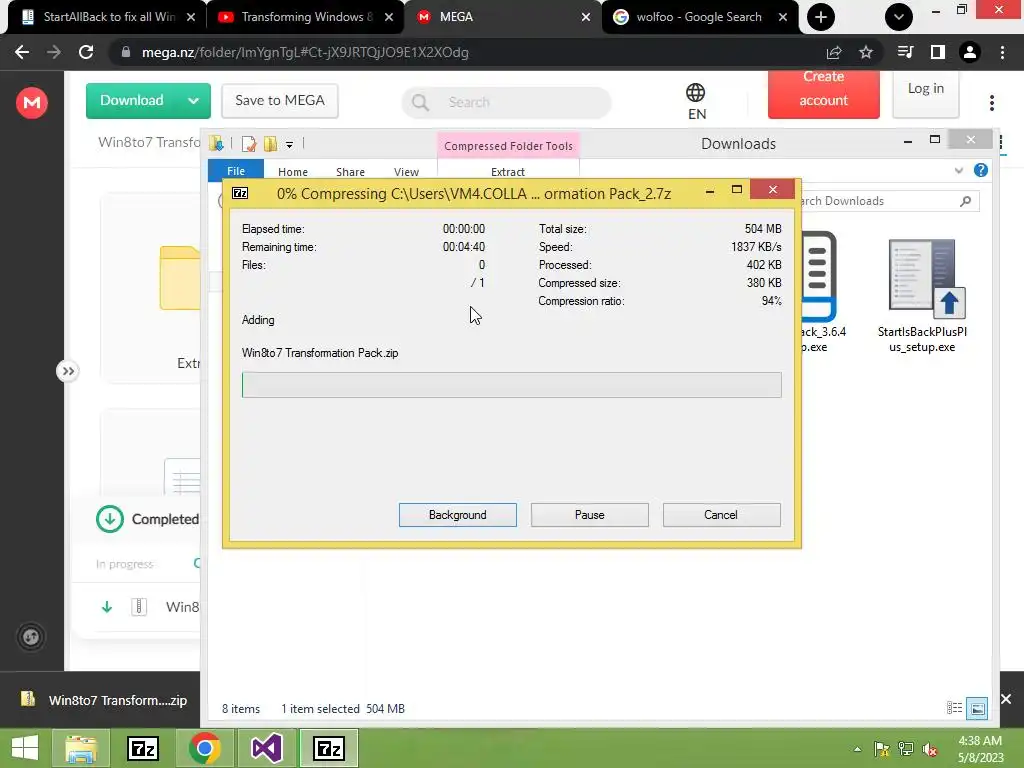Open a new browser tab

[x=821, y=17]
